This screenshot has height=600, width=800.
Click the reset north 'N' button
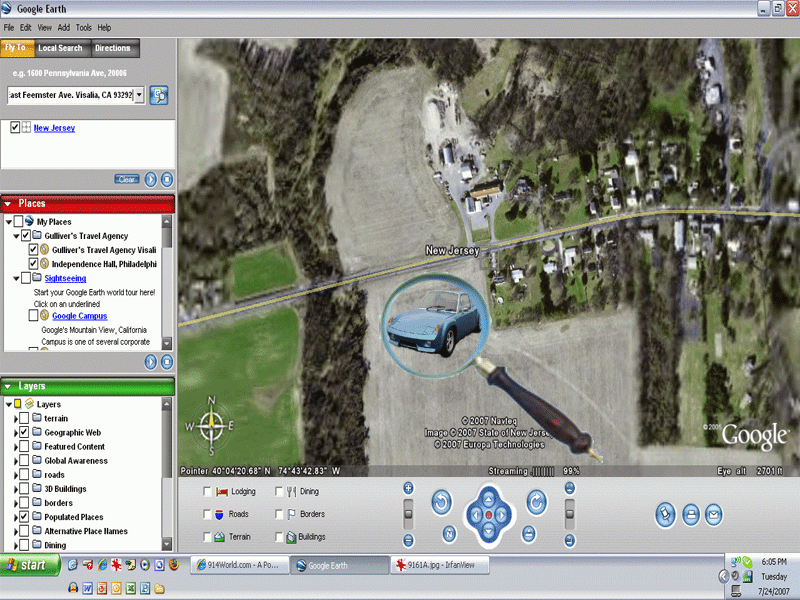(x=449, y=532)
